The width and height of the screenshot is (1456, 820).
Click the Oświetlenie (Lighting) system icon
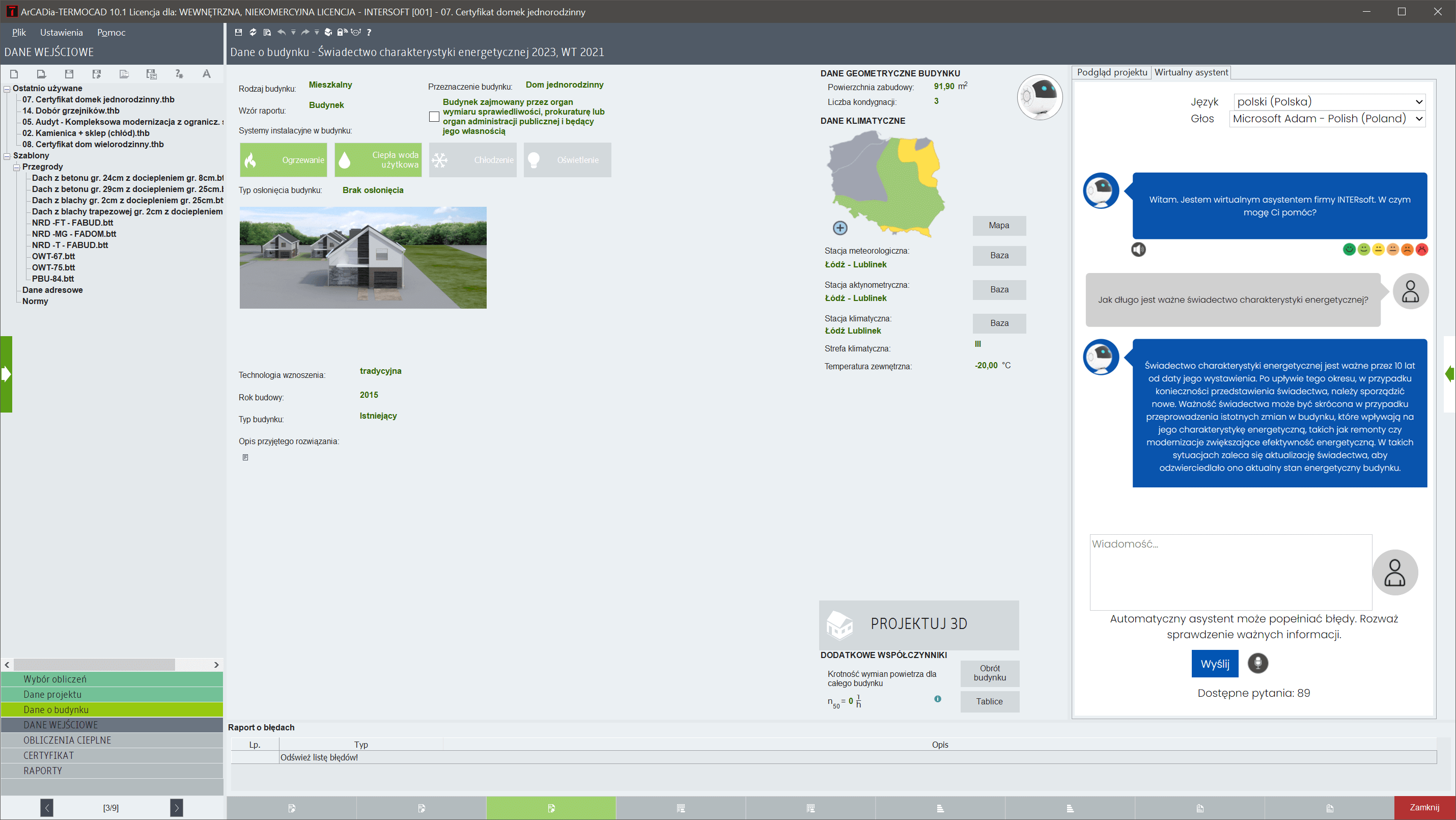(566, 159)
